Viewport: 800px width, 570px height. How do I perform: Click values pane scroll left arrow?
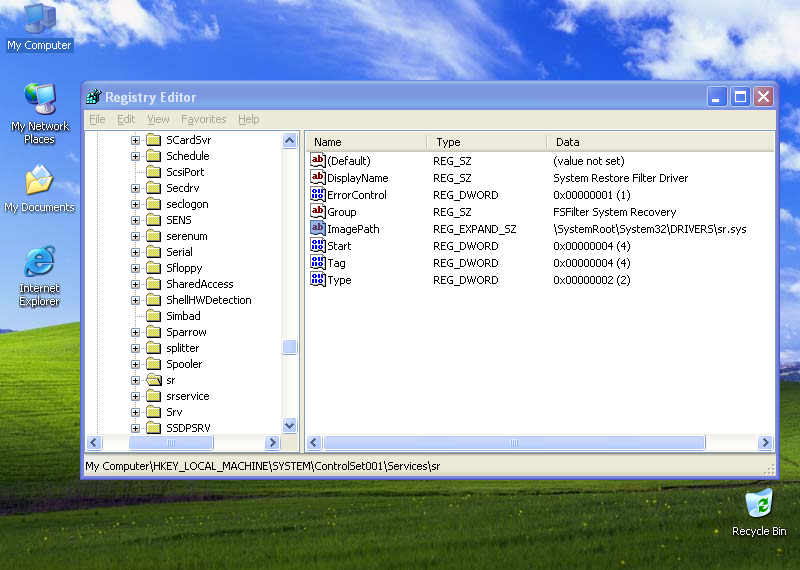[x=314, y=442]
